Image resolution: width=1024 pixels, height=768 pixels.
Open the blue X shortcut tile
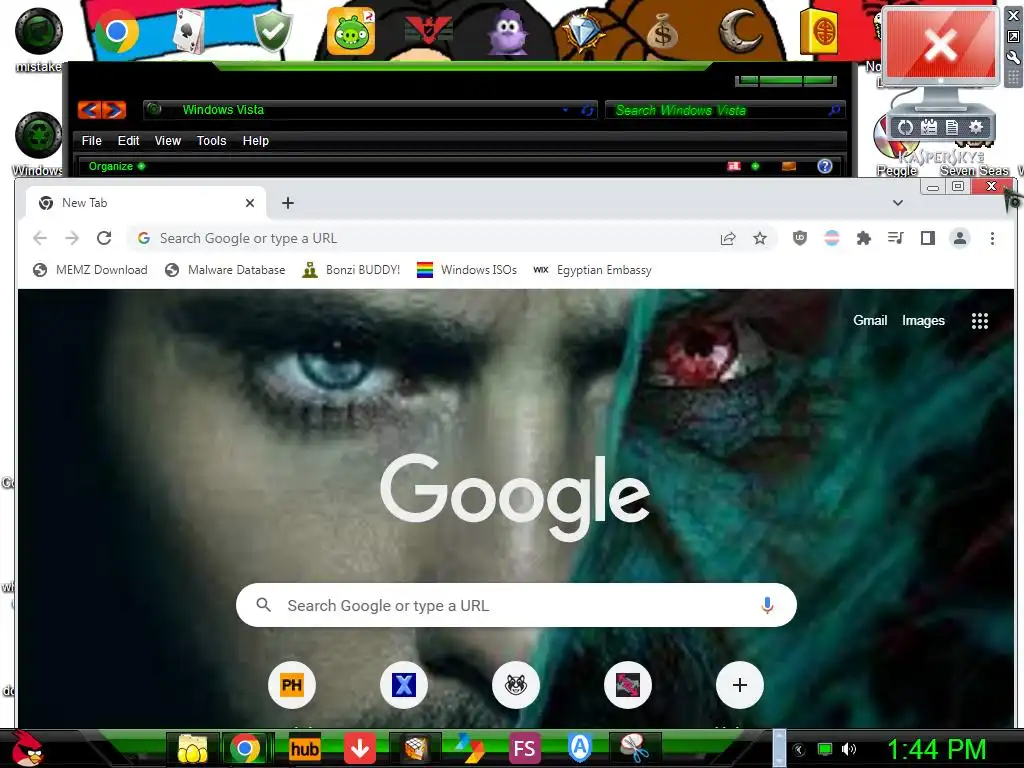404,685
